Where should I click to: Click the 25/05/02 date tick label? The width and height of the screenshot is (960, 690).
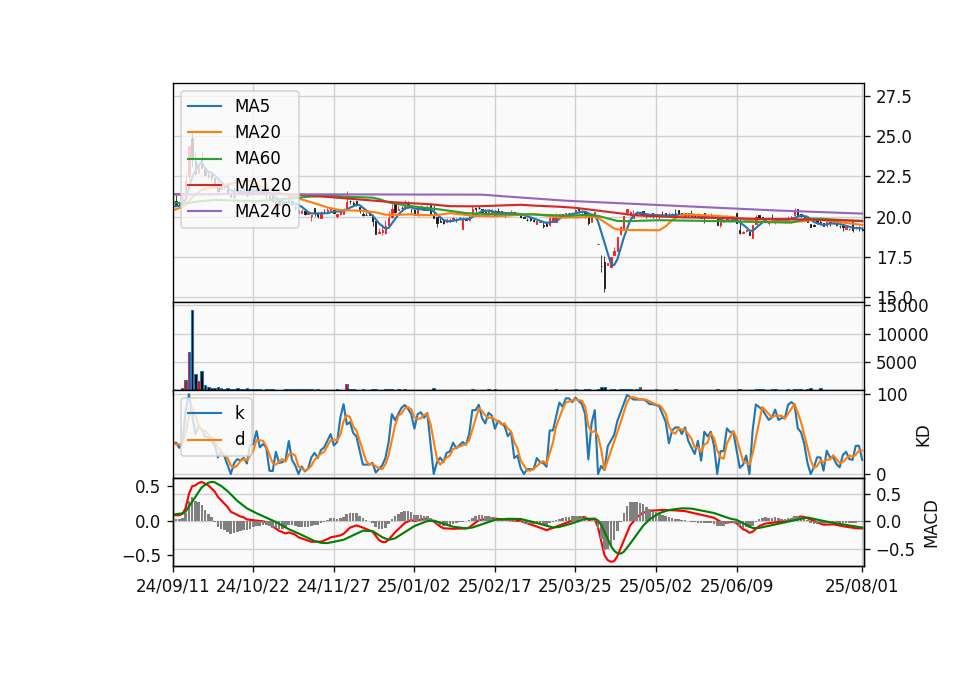[x=656, y=586]
